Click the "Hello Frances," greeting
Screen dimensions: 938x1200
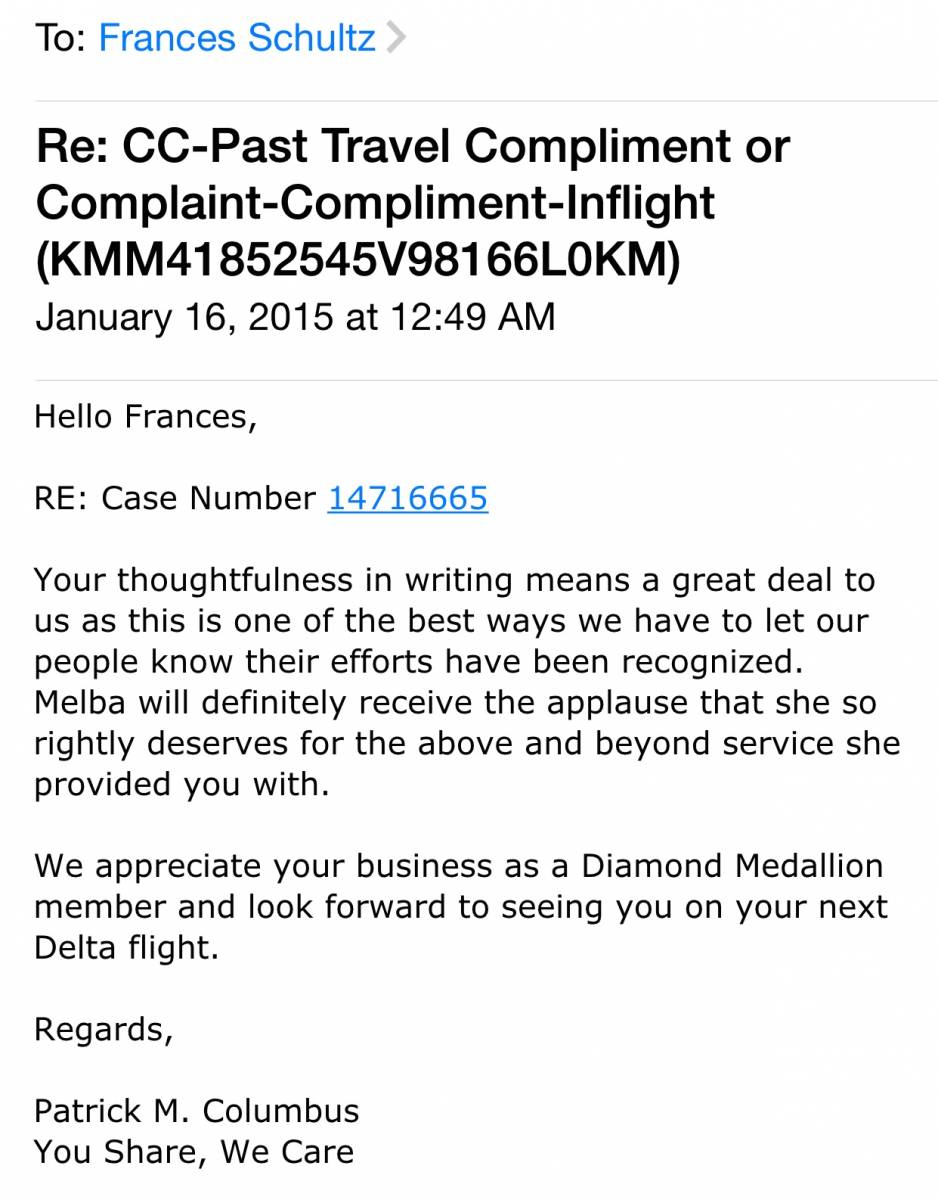coord(145,416)
